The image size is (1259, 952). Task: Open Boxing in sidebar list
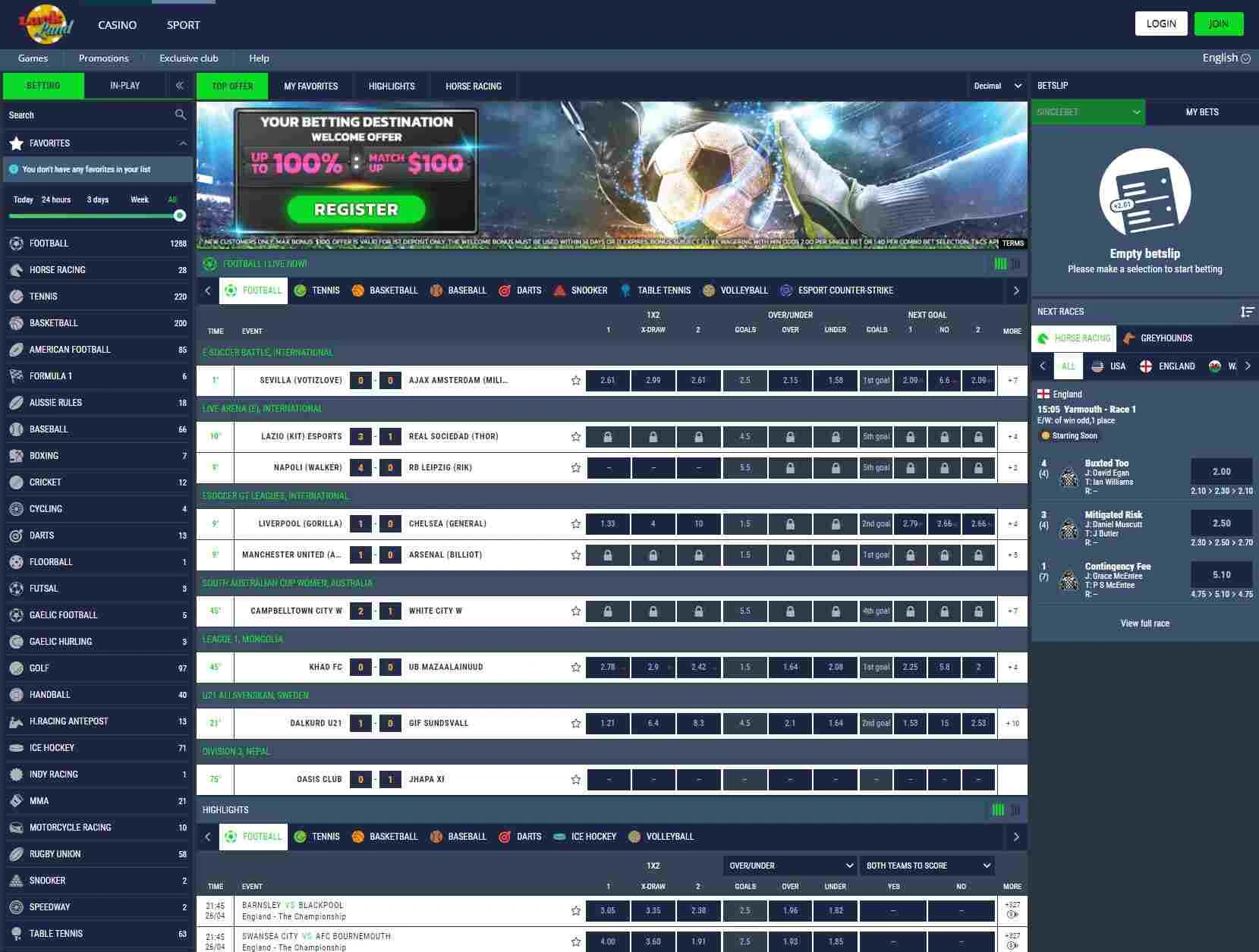[x=97, y=456]
